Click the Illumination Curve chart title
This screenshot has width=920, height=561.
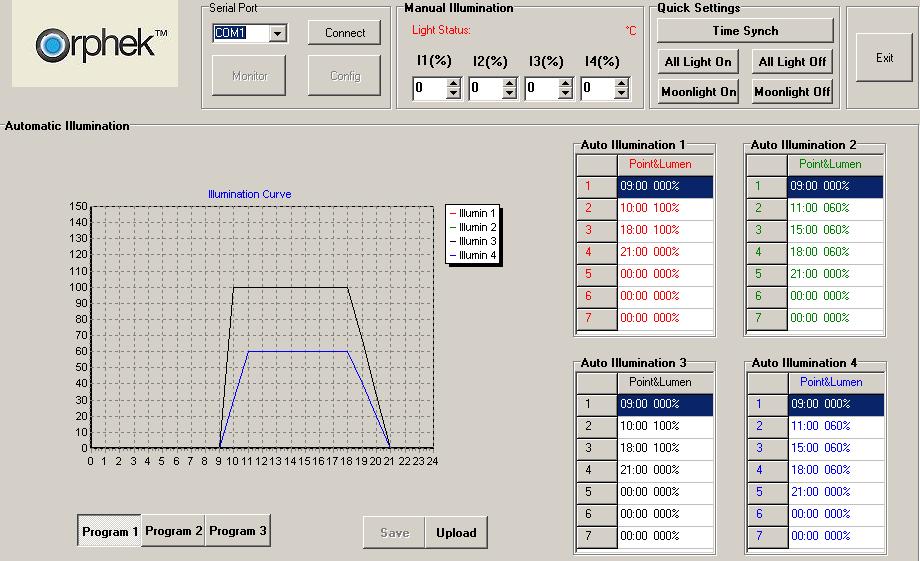click(249, 194)
